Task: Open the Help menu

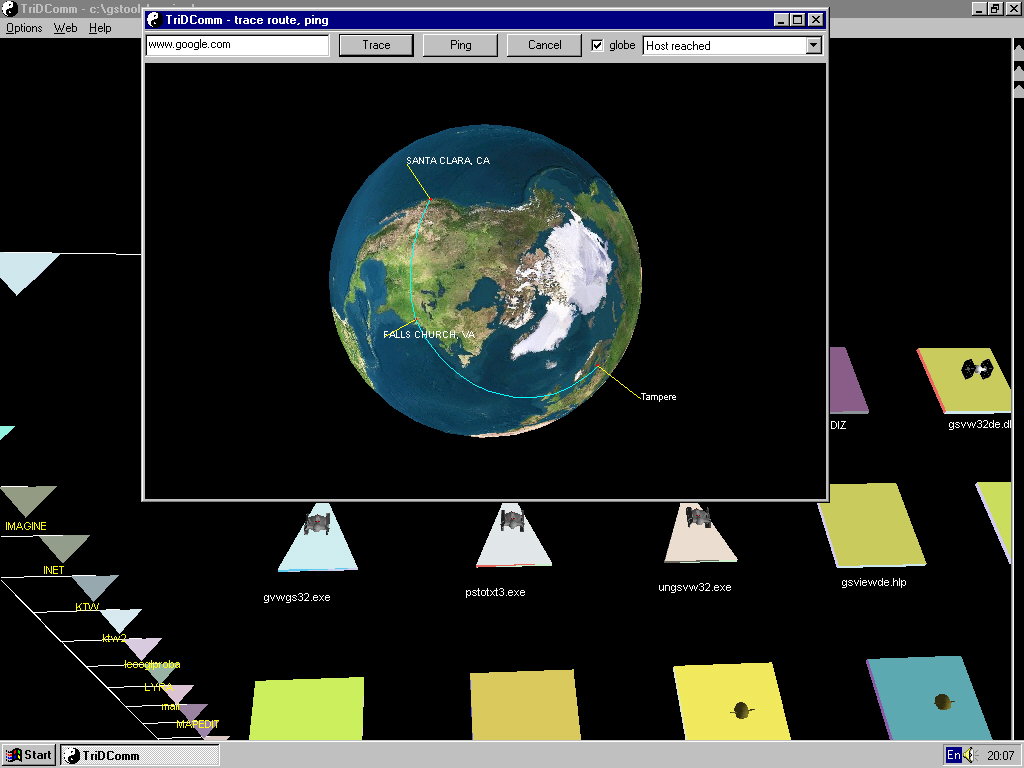Action: [x=100, y=28]
